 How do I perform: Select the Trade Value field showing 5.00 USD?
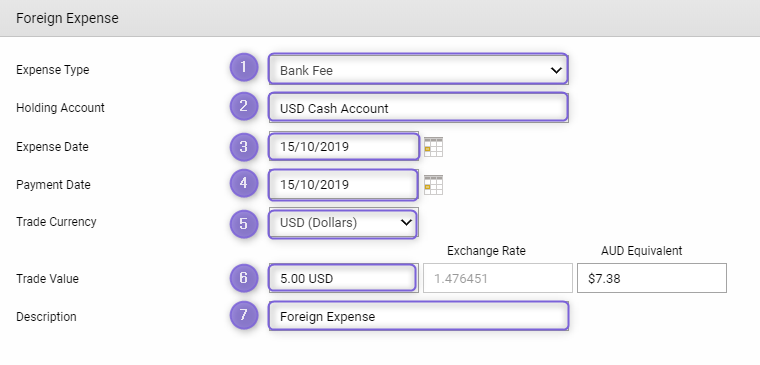343,278
